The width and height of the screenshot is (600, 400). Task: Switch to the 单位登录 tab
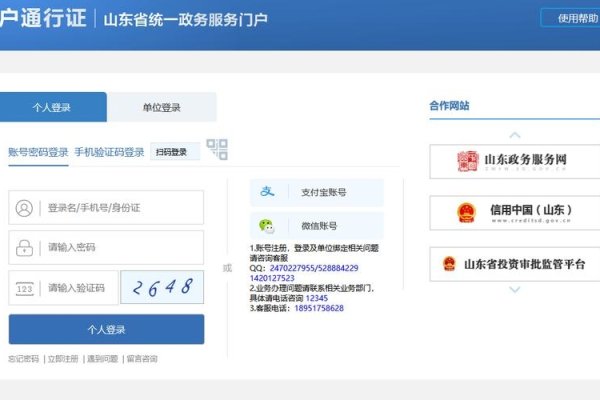tap(161, 107)
